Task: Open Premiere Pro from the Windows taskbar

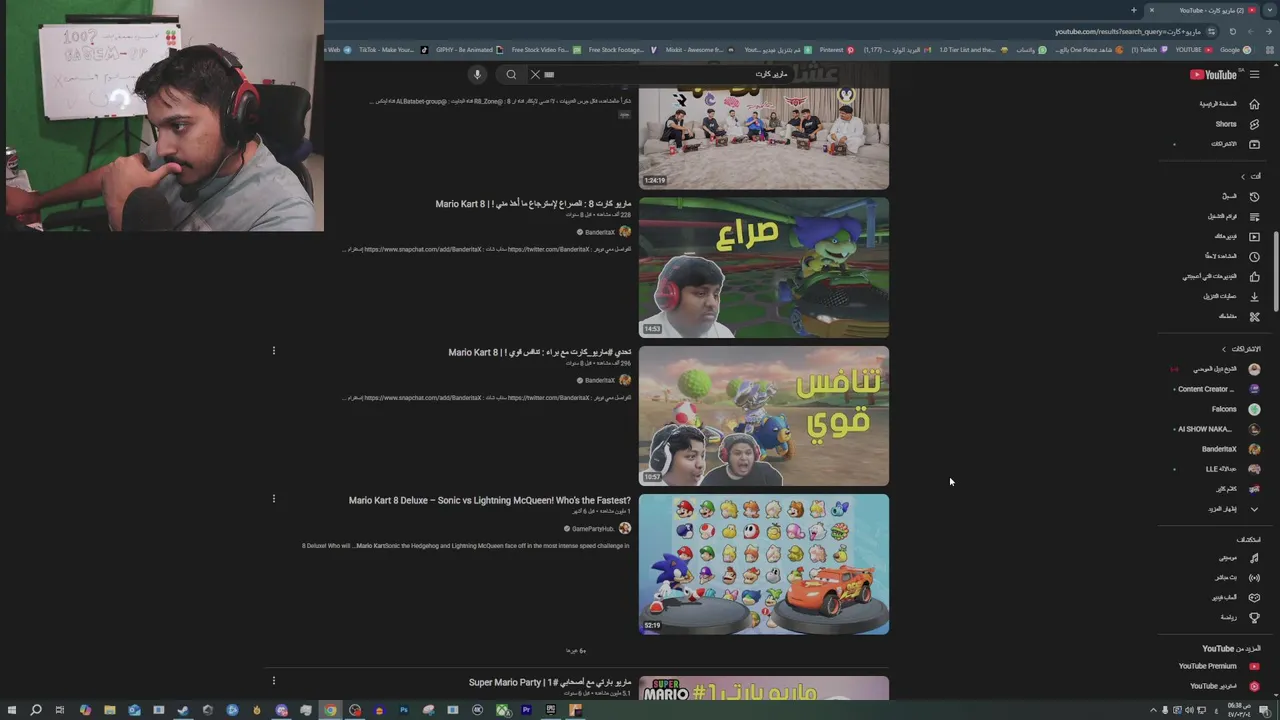Action: click(x=526, y=710)
